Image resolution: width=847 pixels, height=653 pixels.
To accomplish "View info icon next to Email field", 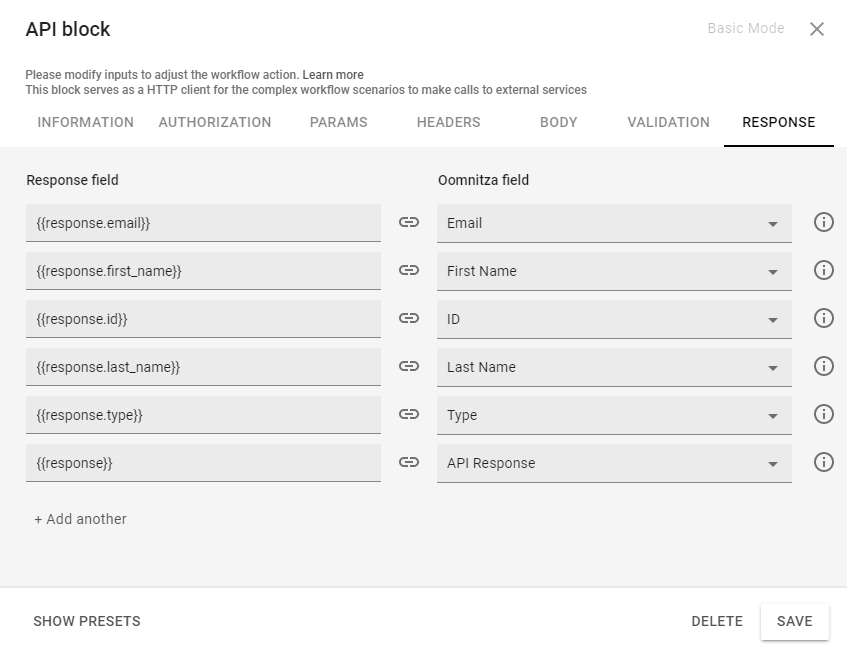I will 823,222.
